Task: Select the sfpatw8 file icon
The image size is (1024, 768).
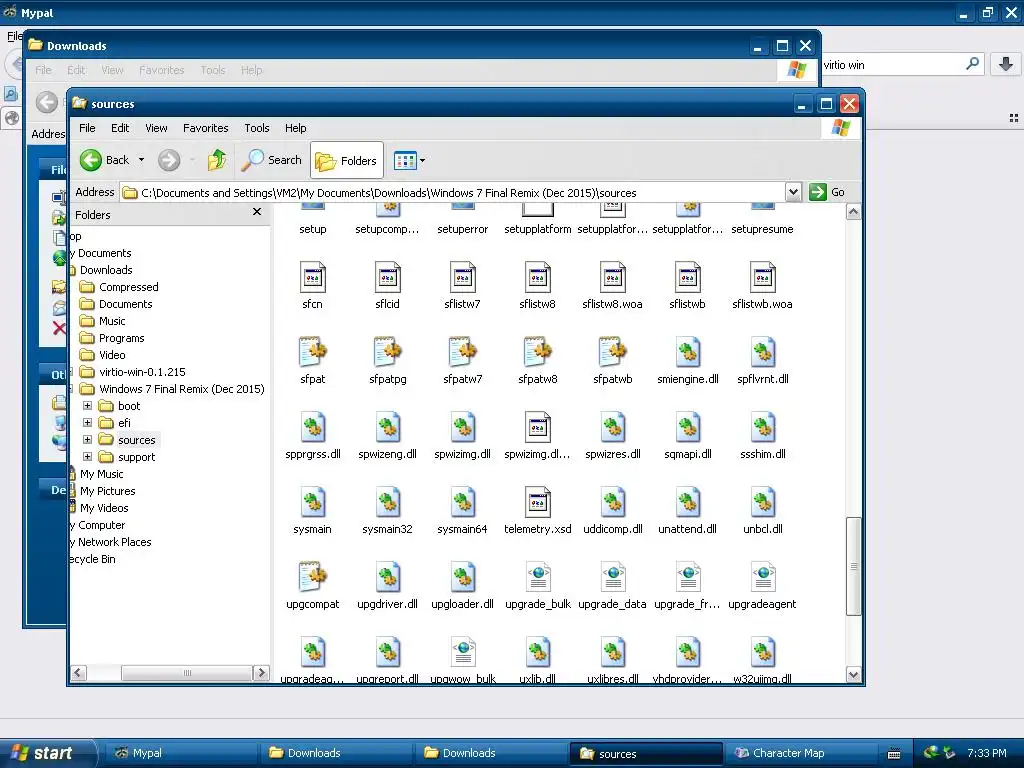Action: tap(537, 352)
